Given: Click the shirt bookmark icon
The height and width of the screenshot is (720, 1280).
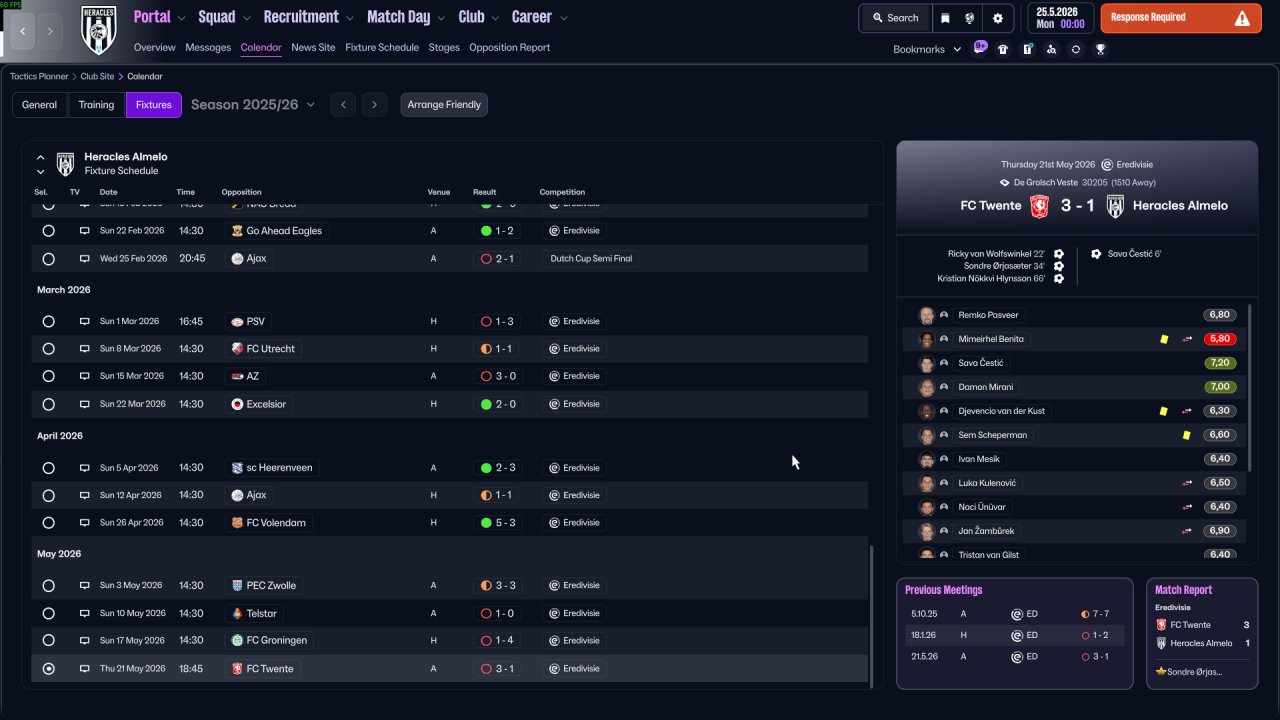Looking at the screenshot, I should click(x=1003, y=49).
